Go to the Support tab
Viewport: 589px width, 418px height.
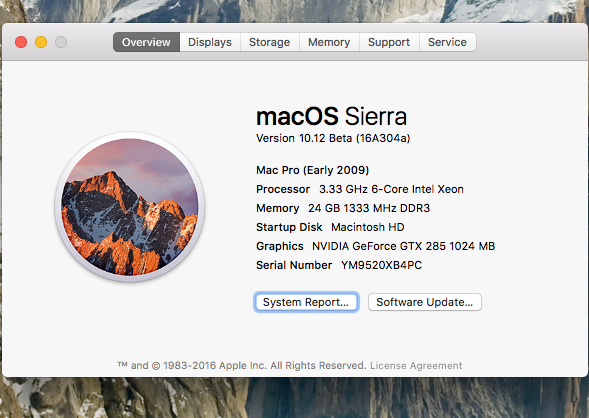tap(389, 42)
